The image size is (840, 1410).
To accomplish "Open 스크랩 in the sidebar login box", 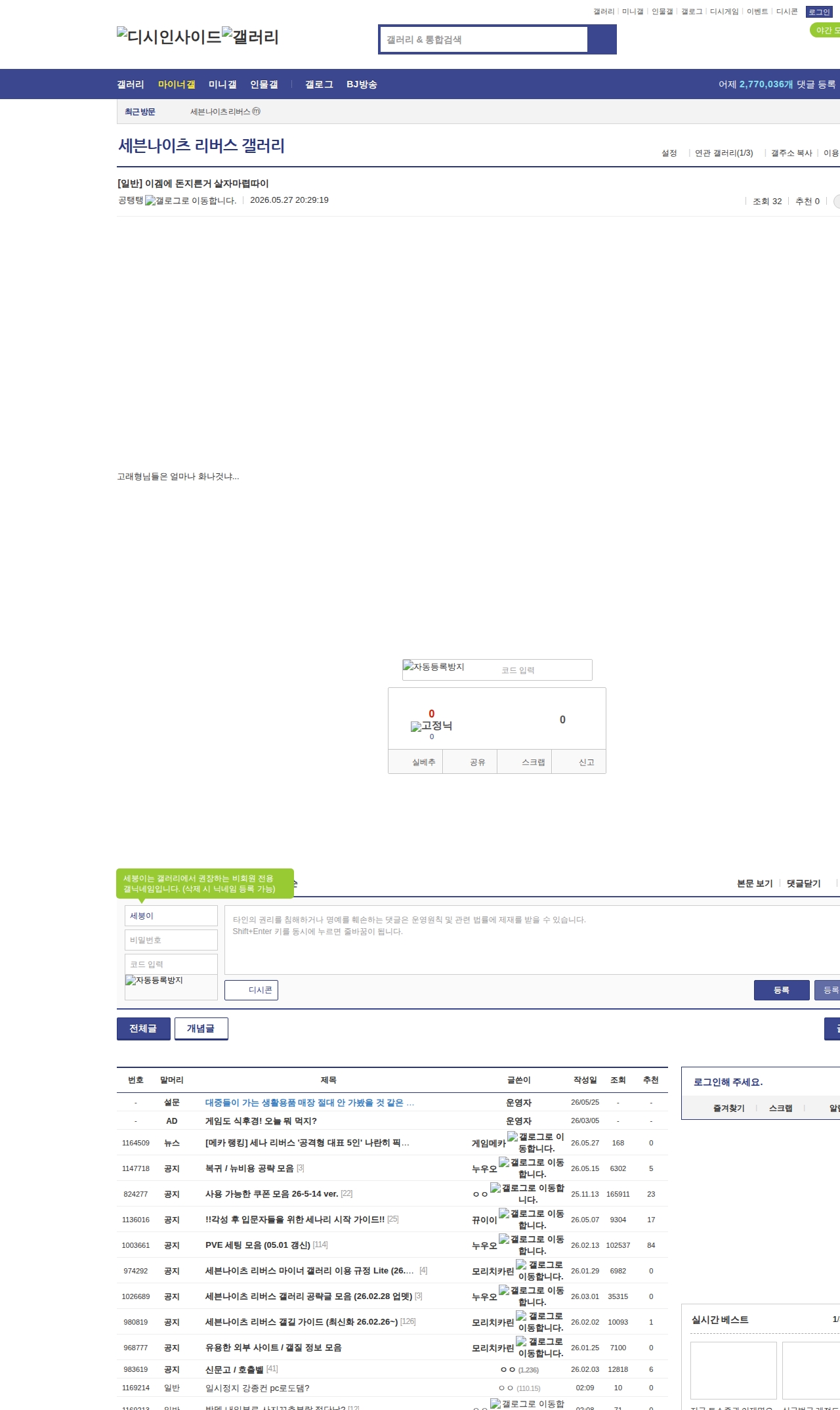I will (781, 1108).
